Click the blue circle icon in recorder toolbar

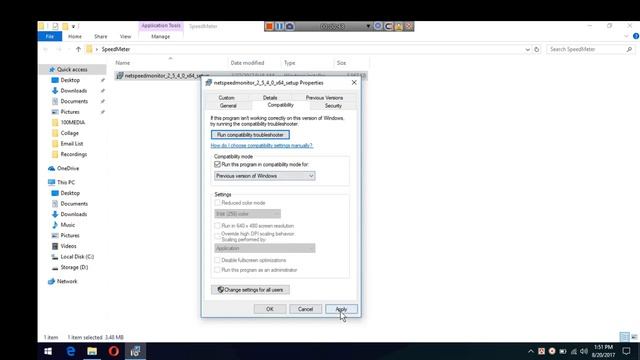[x=378, y=26]
